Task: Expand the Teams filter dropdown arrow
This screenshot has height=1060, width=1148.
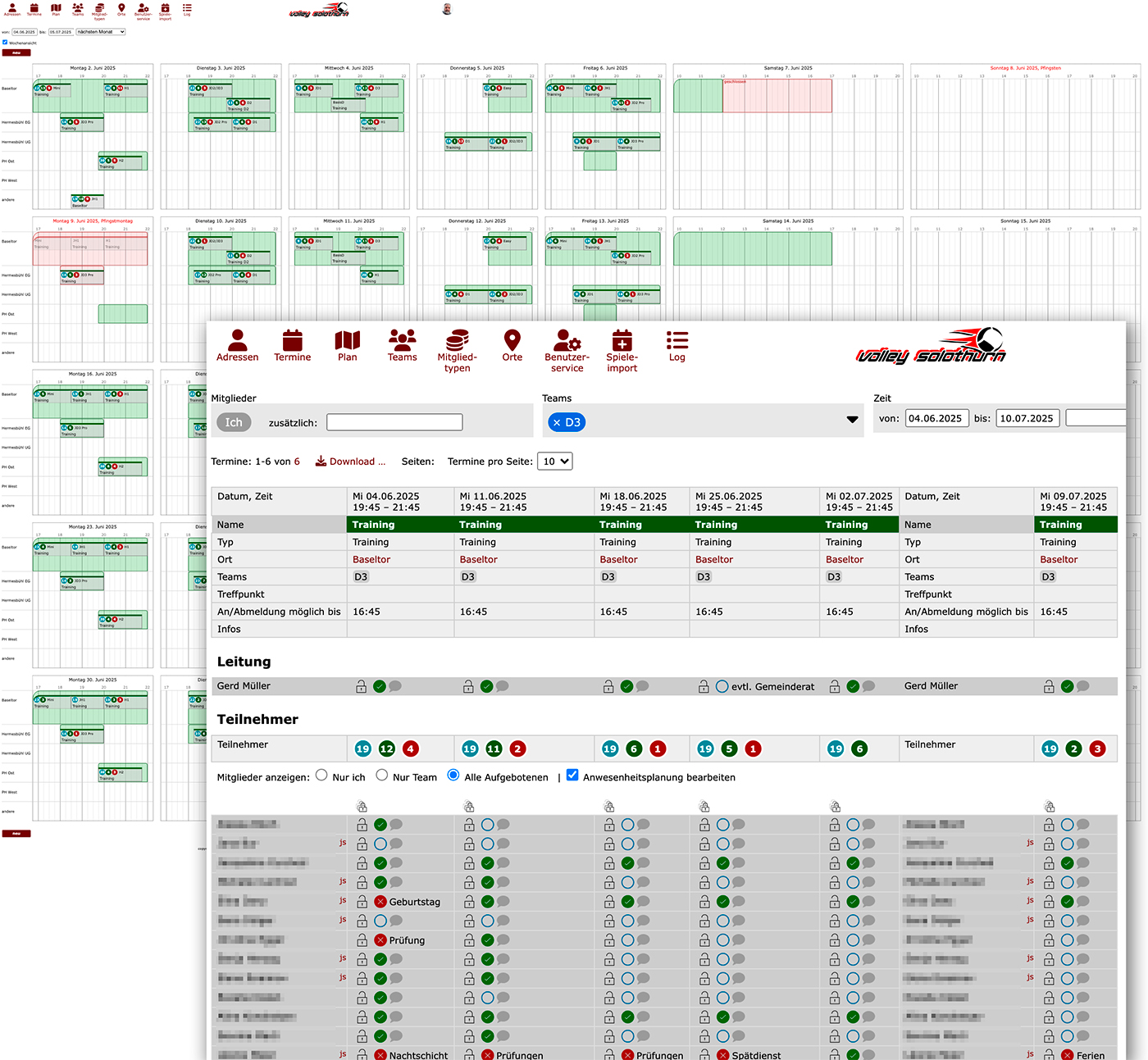Action: click(852, 420)
